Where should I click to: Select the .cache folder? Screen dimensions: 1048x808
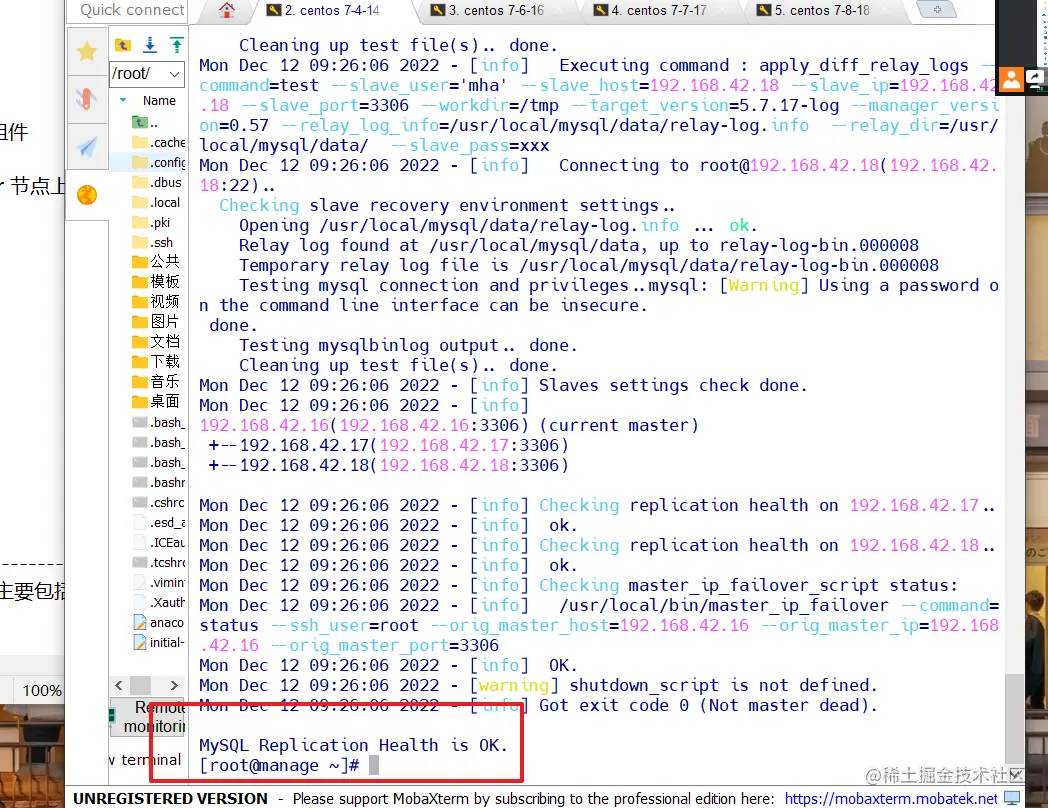pos(159,142)
